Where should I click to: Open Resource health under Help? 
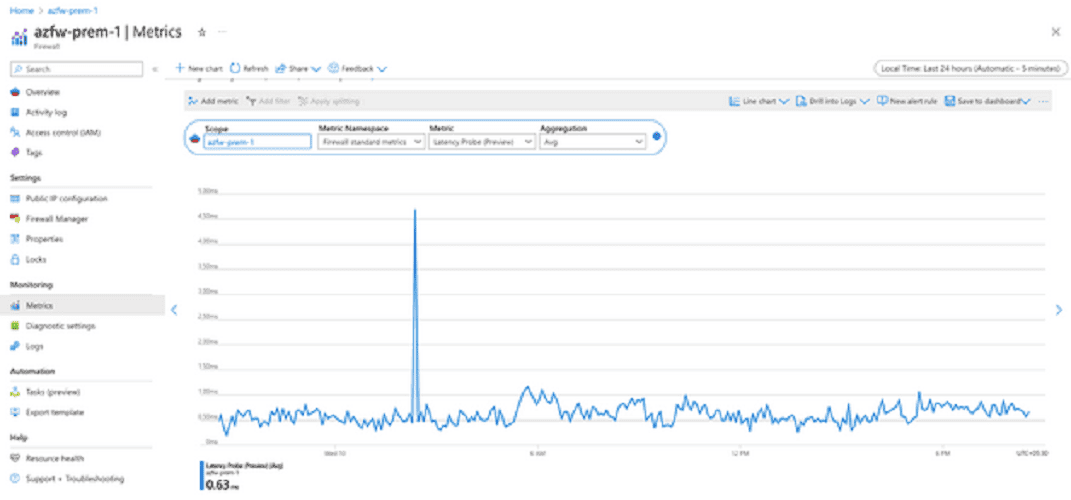(55, 458)
